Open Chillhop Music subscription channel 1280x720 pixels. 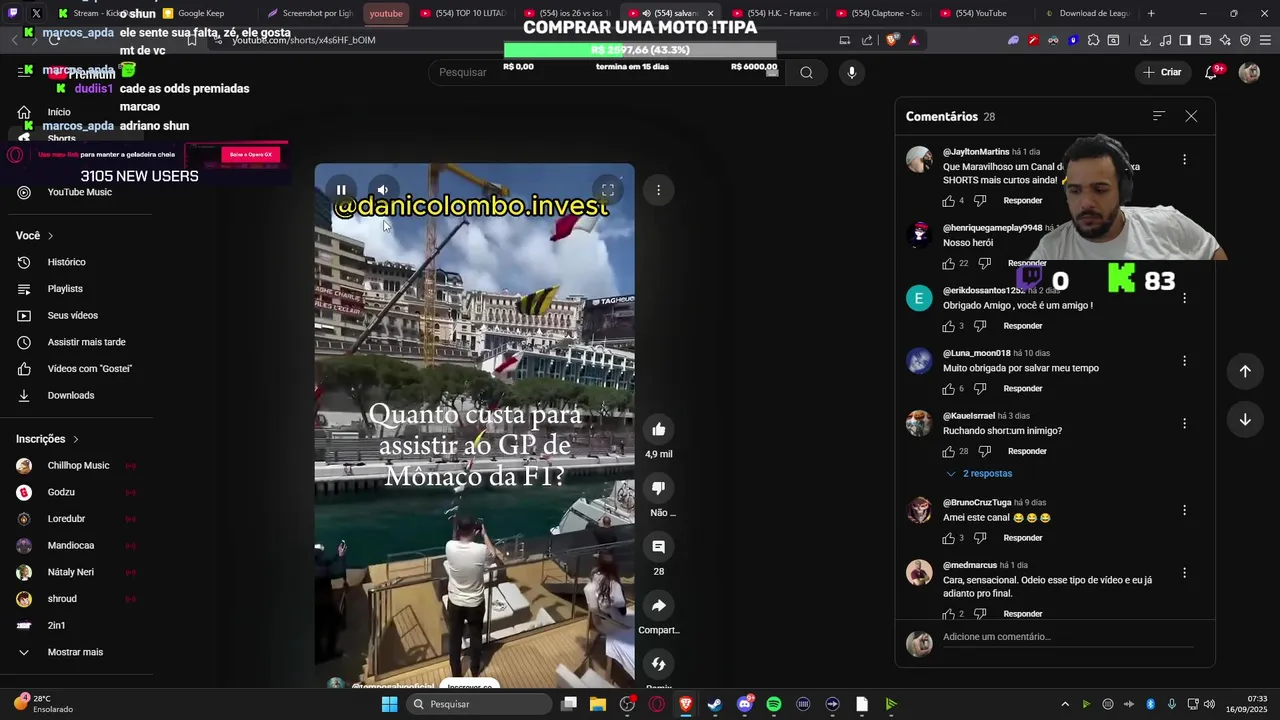pyautogui.click(x=78, y=466)
